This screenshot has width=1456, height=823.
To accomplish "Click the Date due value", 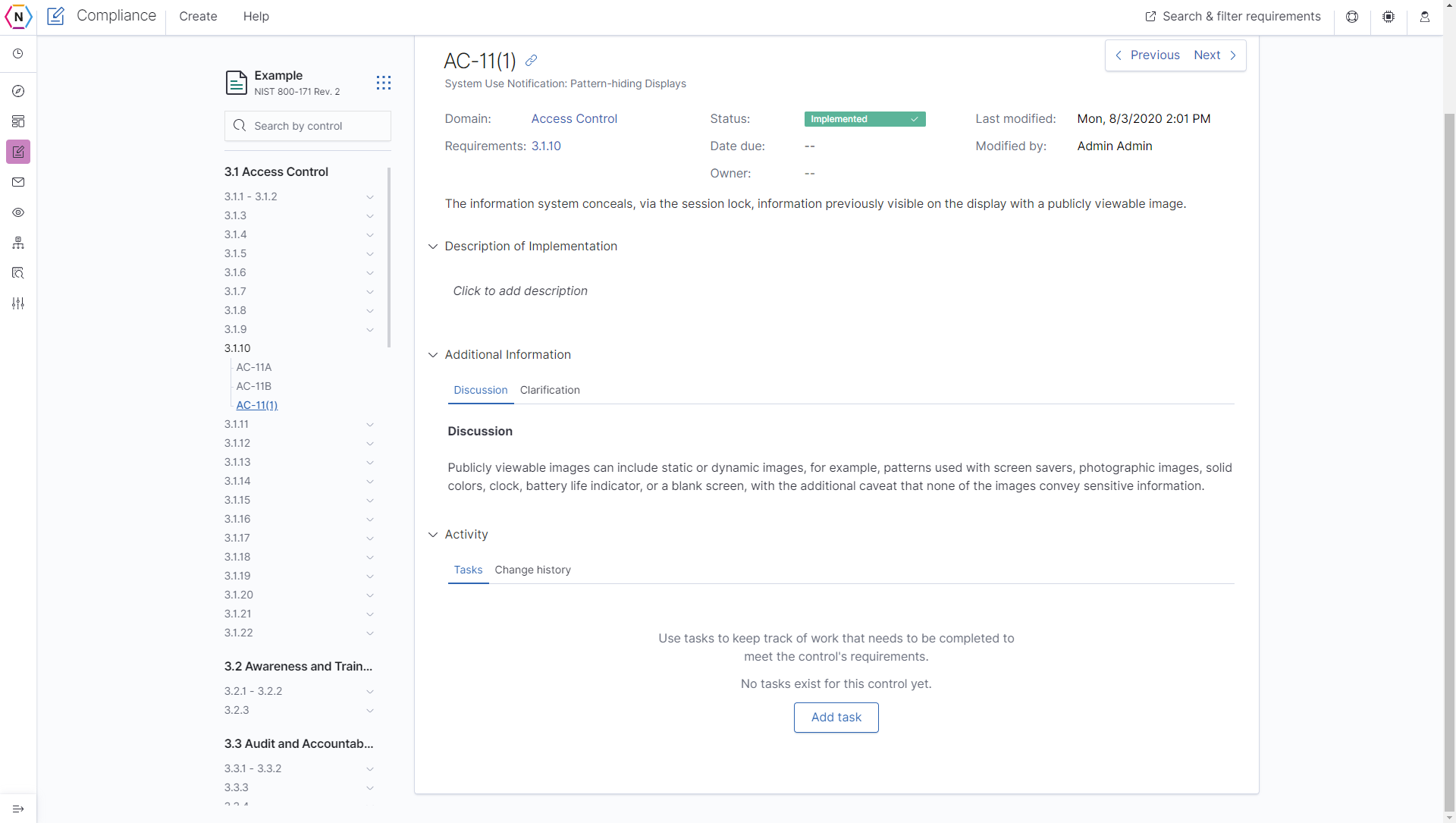I will click(x=810, y=146).
